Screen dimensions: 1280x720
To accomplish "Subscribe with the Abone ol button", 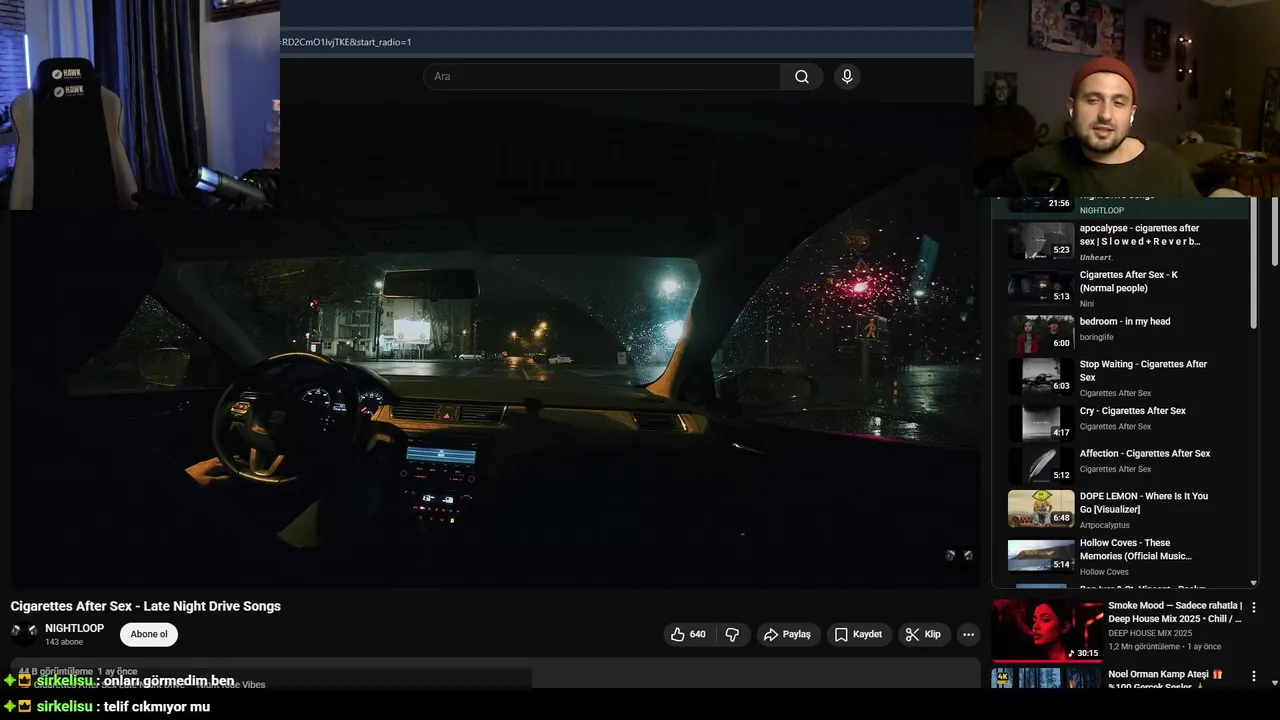I will [149, 634].
